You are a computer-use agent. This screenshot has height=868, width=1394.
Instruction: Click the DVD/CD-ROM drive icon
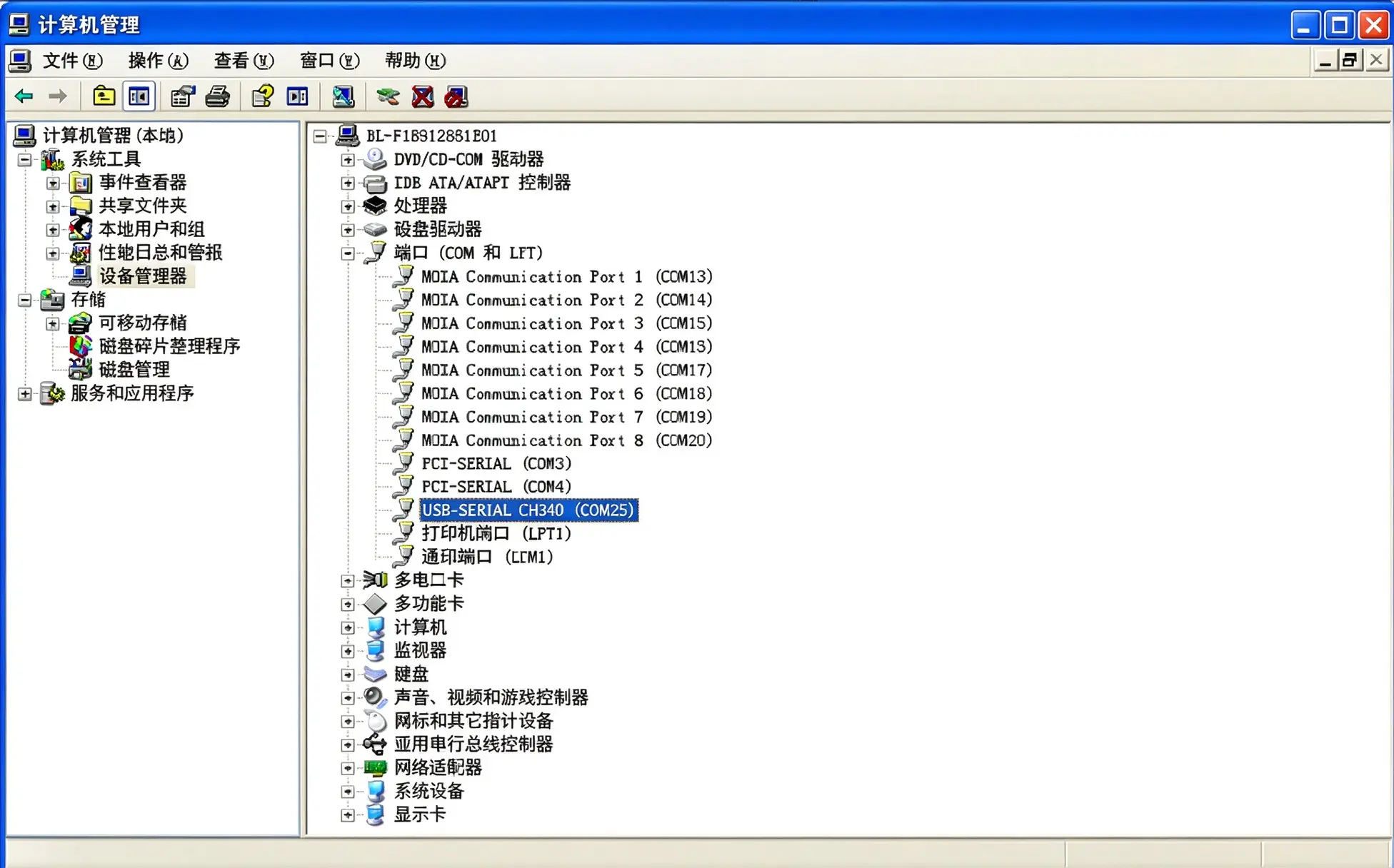pyautogui.click(x=375, y=158)
